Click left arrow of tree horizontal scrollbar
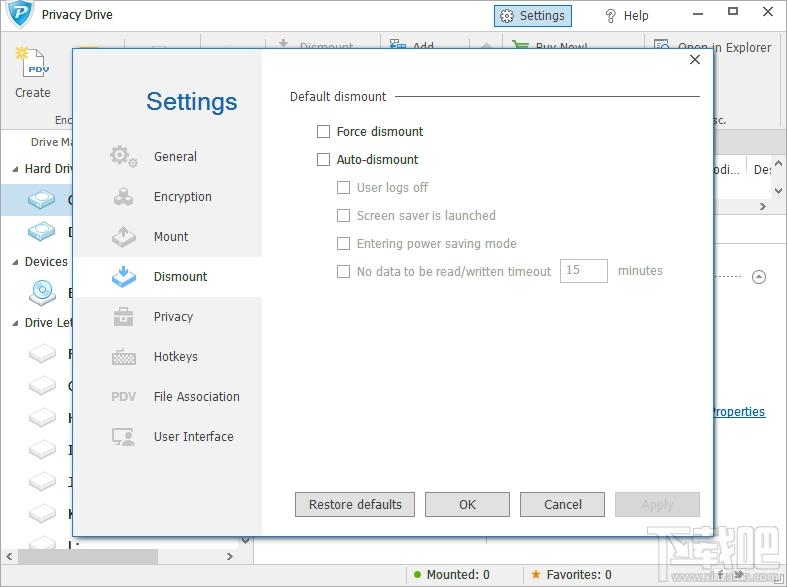 (9, 556)
